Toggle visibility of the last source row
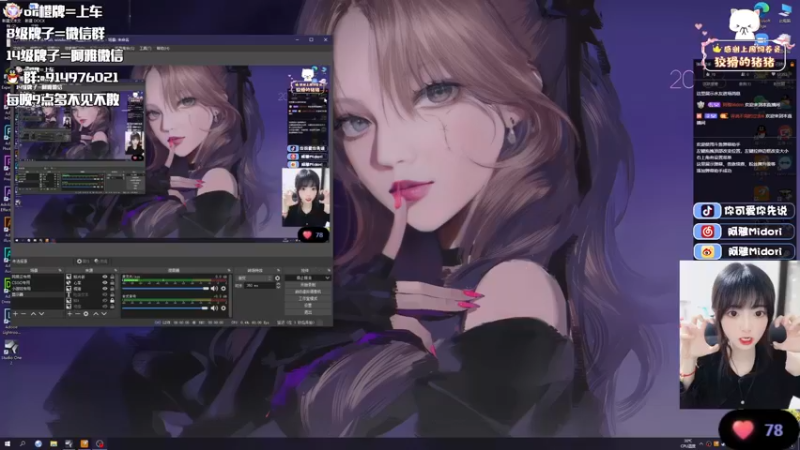 [105, 306]
